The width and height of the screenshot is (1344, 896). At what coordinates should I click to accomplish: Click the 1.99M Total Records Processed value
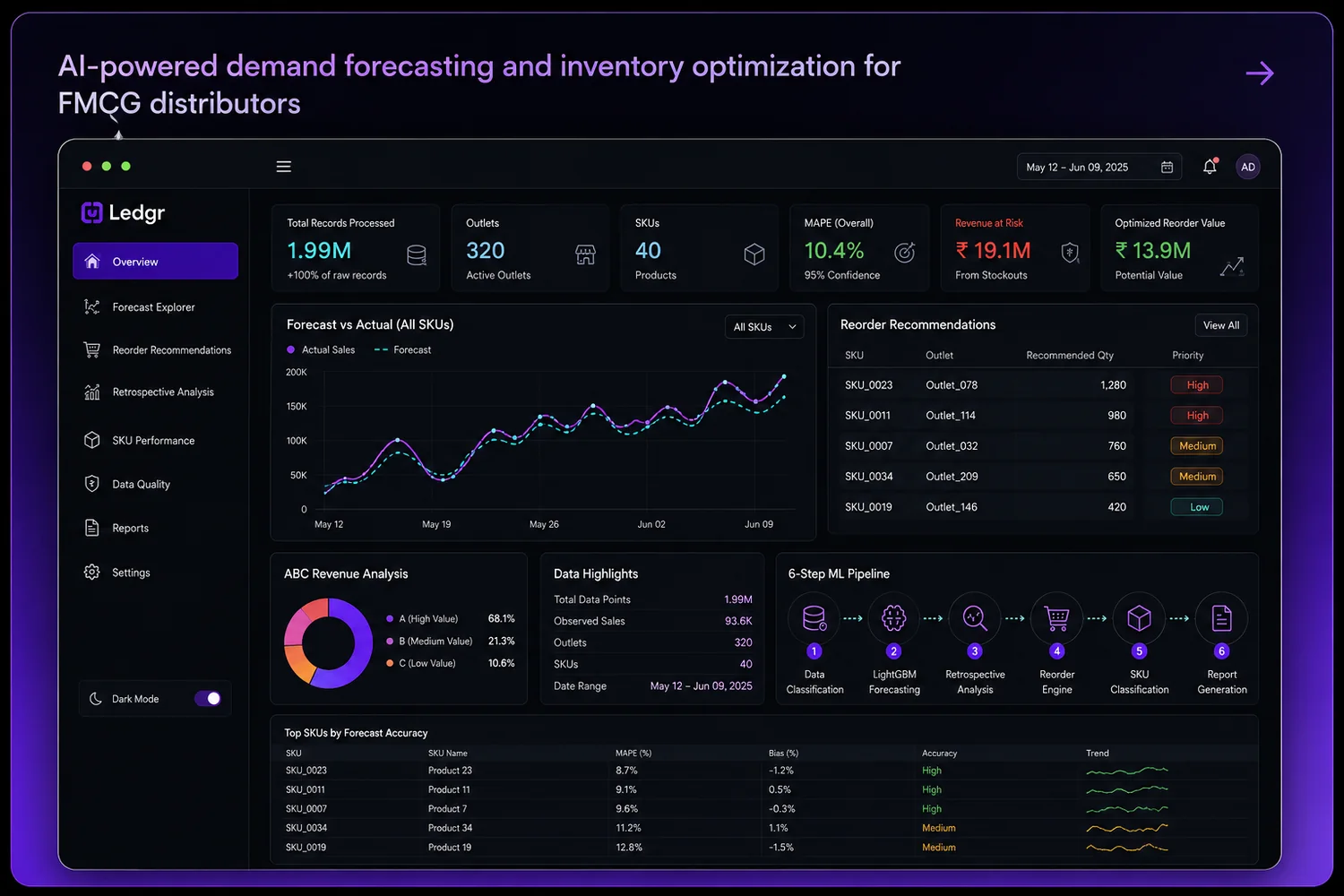[x=319, y=251]
